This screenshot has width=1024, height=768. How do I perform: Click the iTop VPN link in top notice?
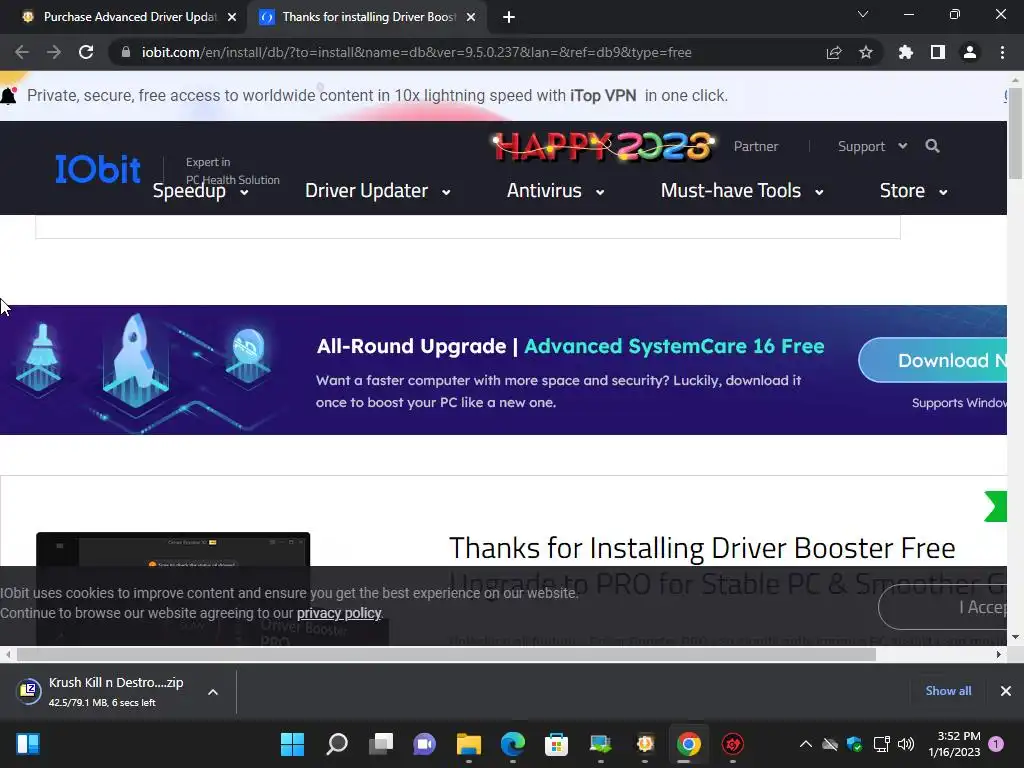click(603, 95)
